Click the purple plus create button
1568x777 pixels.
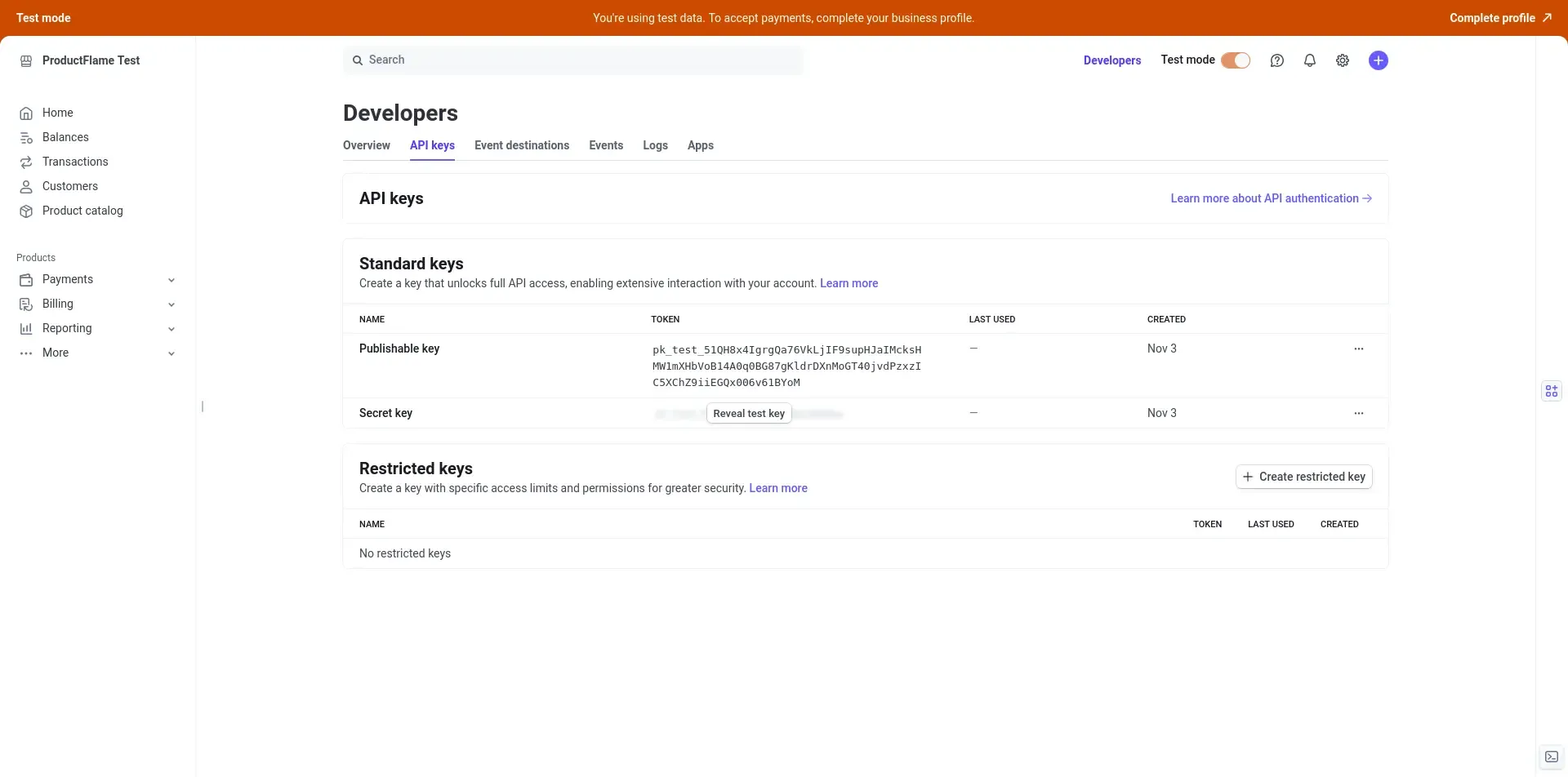pyautogui.click(x=1379, y=60)
